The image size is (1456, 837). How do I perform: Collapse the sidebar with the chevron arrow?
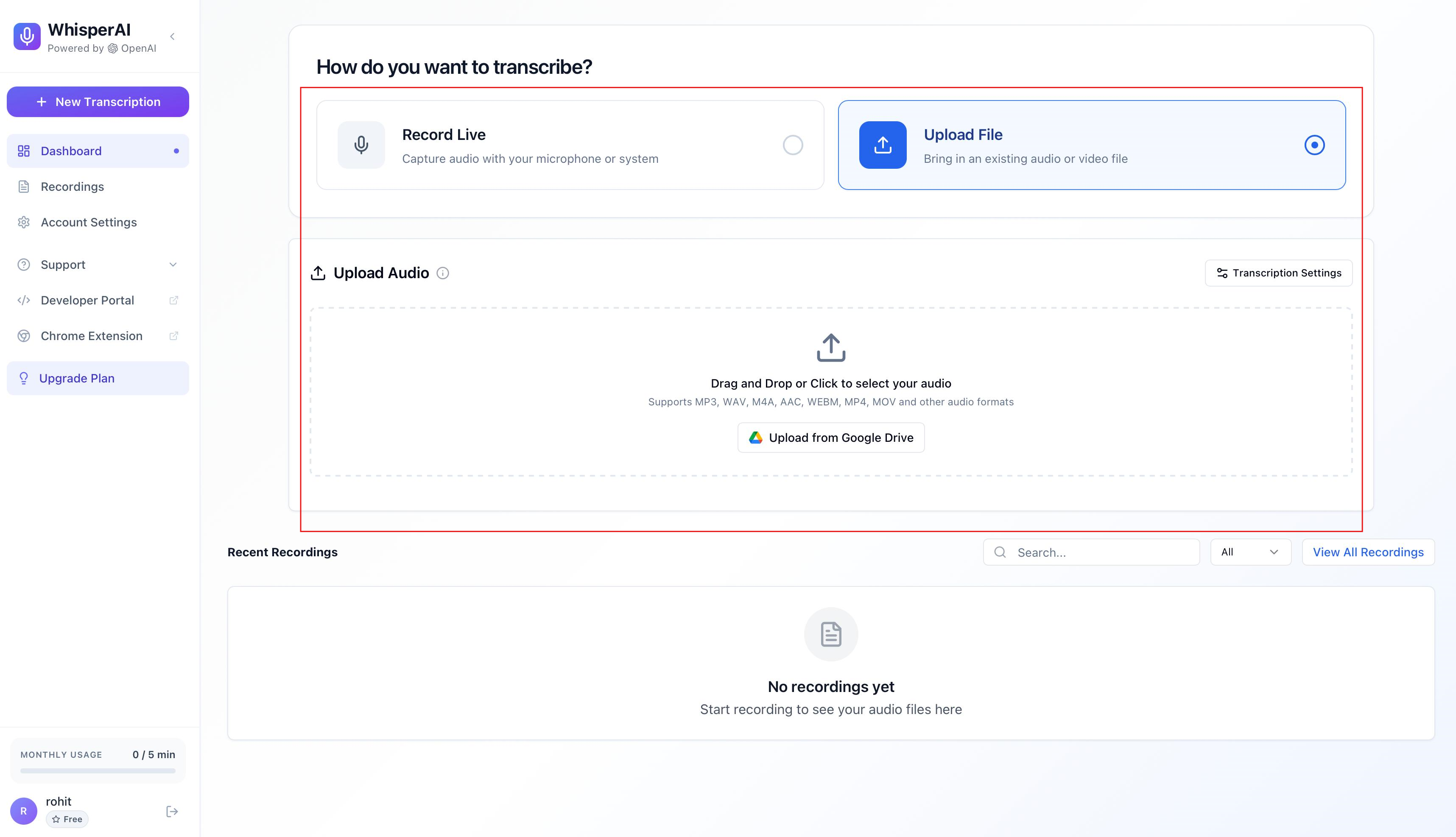(173, 37)
